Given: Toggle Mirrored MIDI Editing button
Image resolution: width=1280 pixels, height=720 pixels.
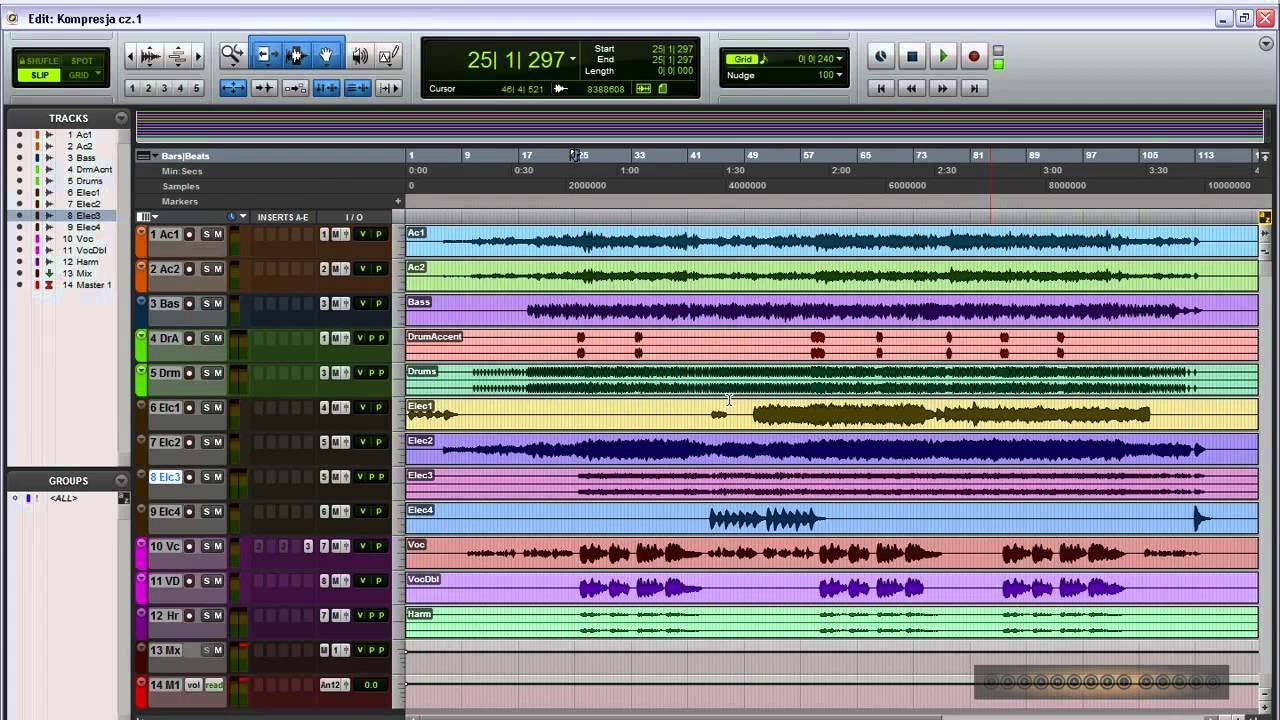Looking at the screenshot, I should 295,88.
